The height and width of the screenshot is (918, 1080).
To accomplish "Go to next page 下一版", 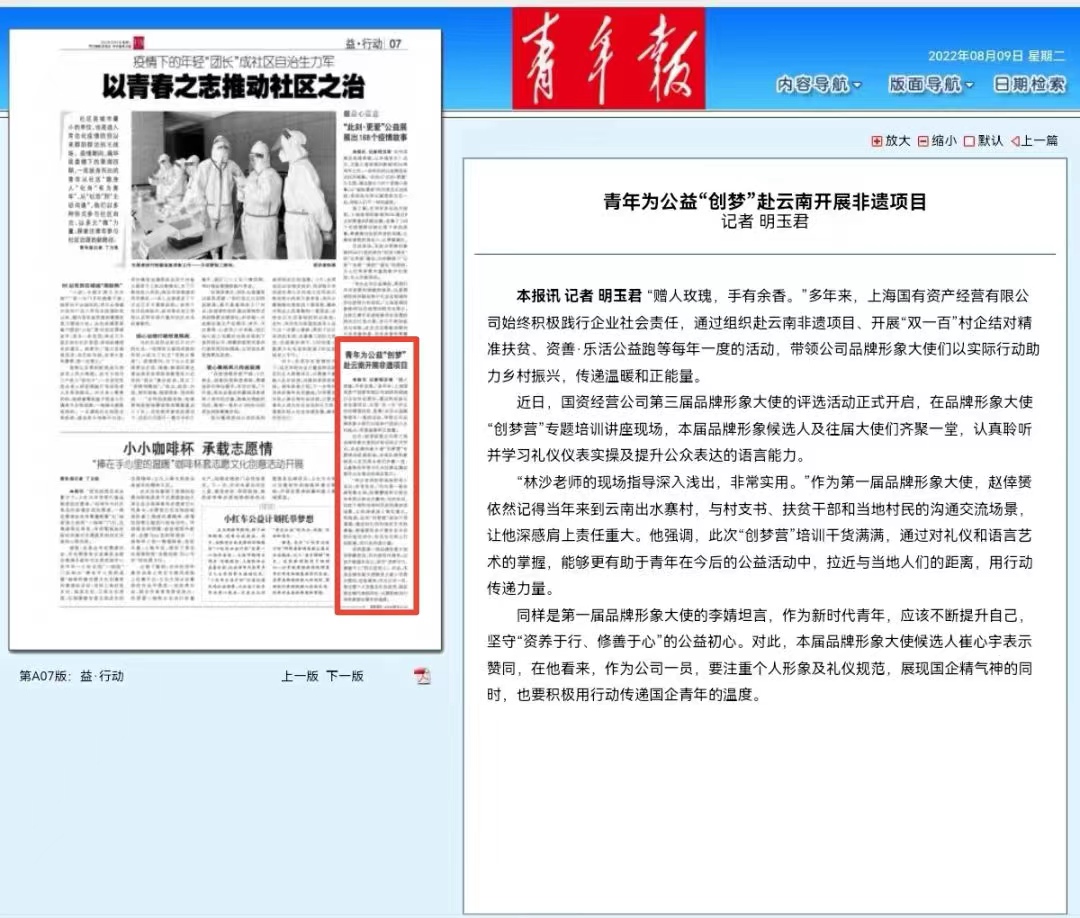I will [344, 676].
